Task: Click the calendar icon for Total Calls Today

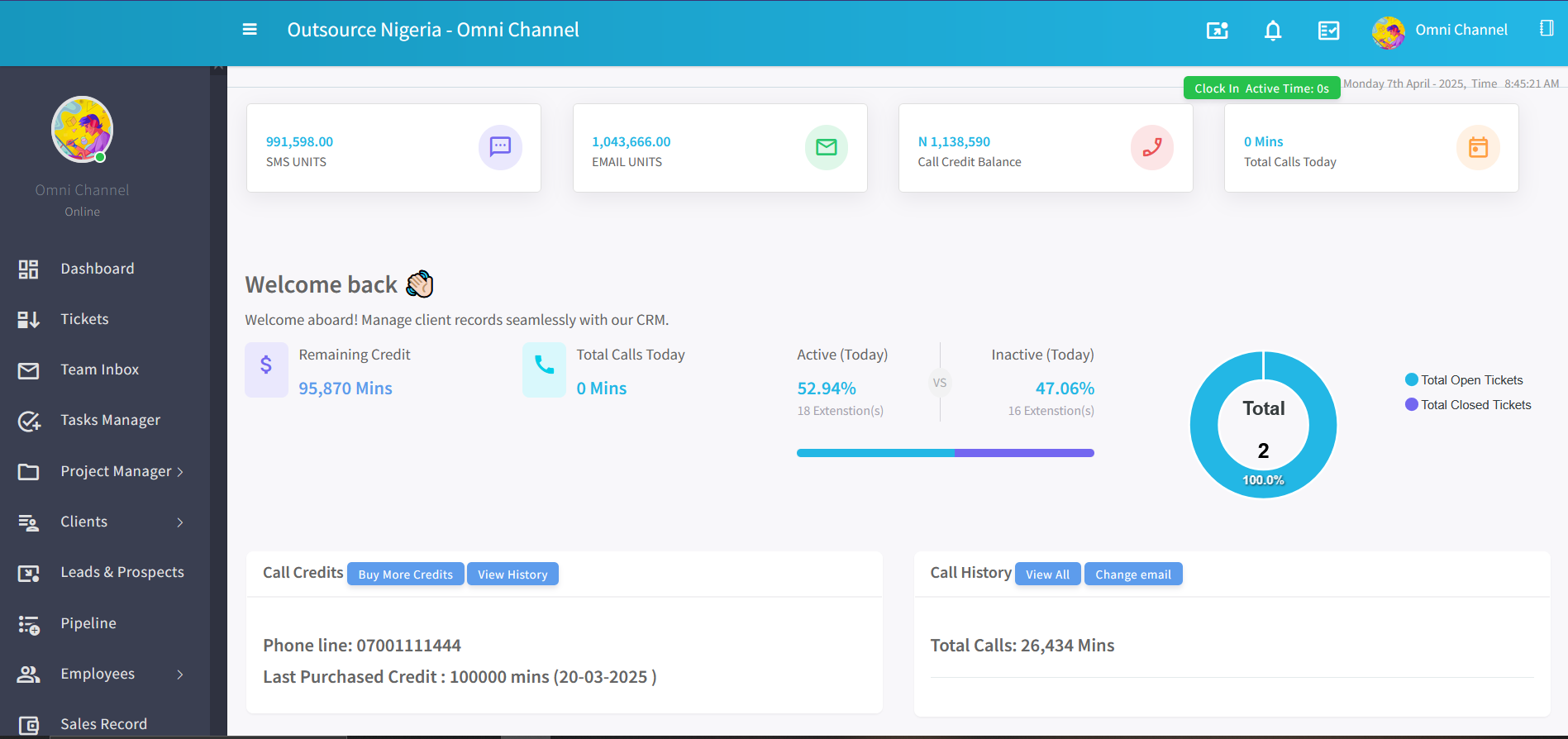Action: pyautogui.click(x=1477, y=147)
